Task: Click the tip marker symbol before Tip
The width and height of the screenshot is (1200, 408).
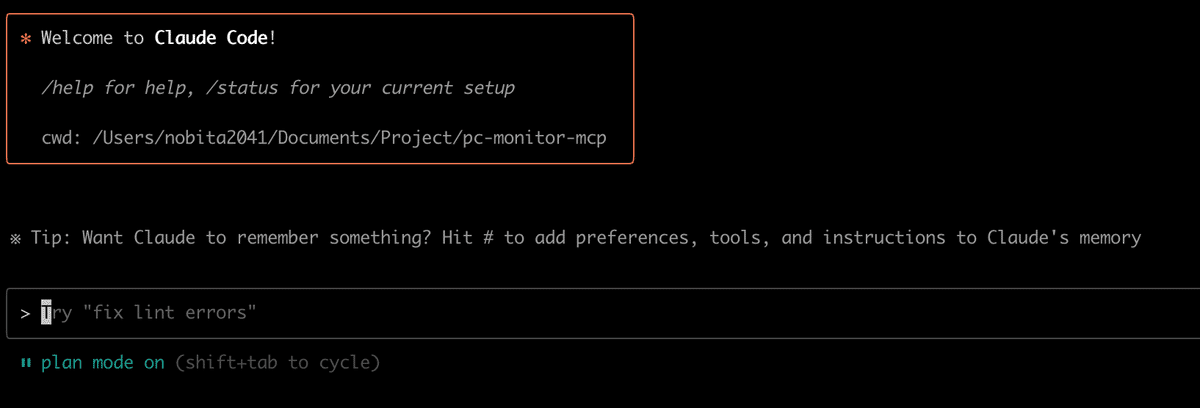Action: [x=14, y=239]
